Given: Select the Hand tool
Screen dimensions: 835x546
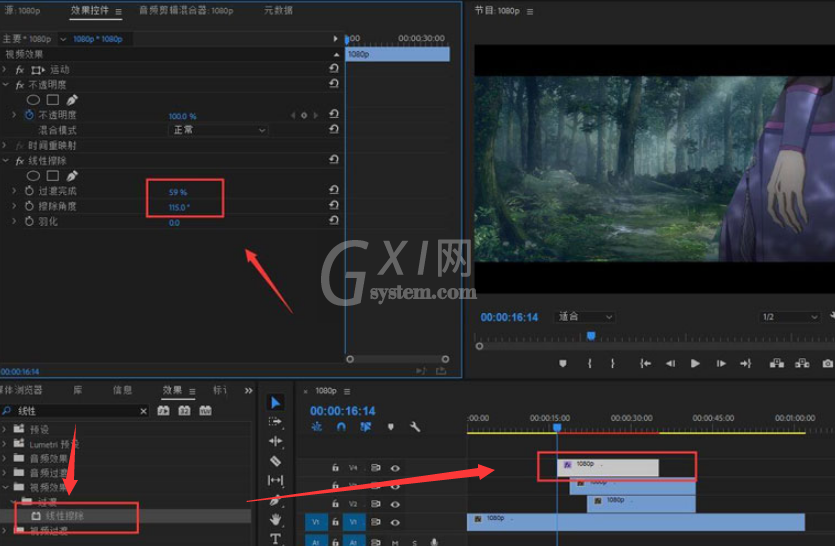Looking at the screenshot, I should [275, 519].
